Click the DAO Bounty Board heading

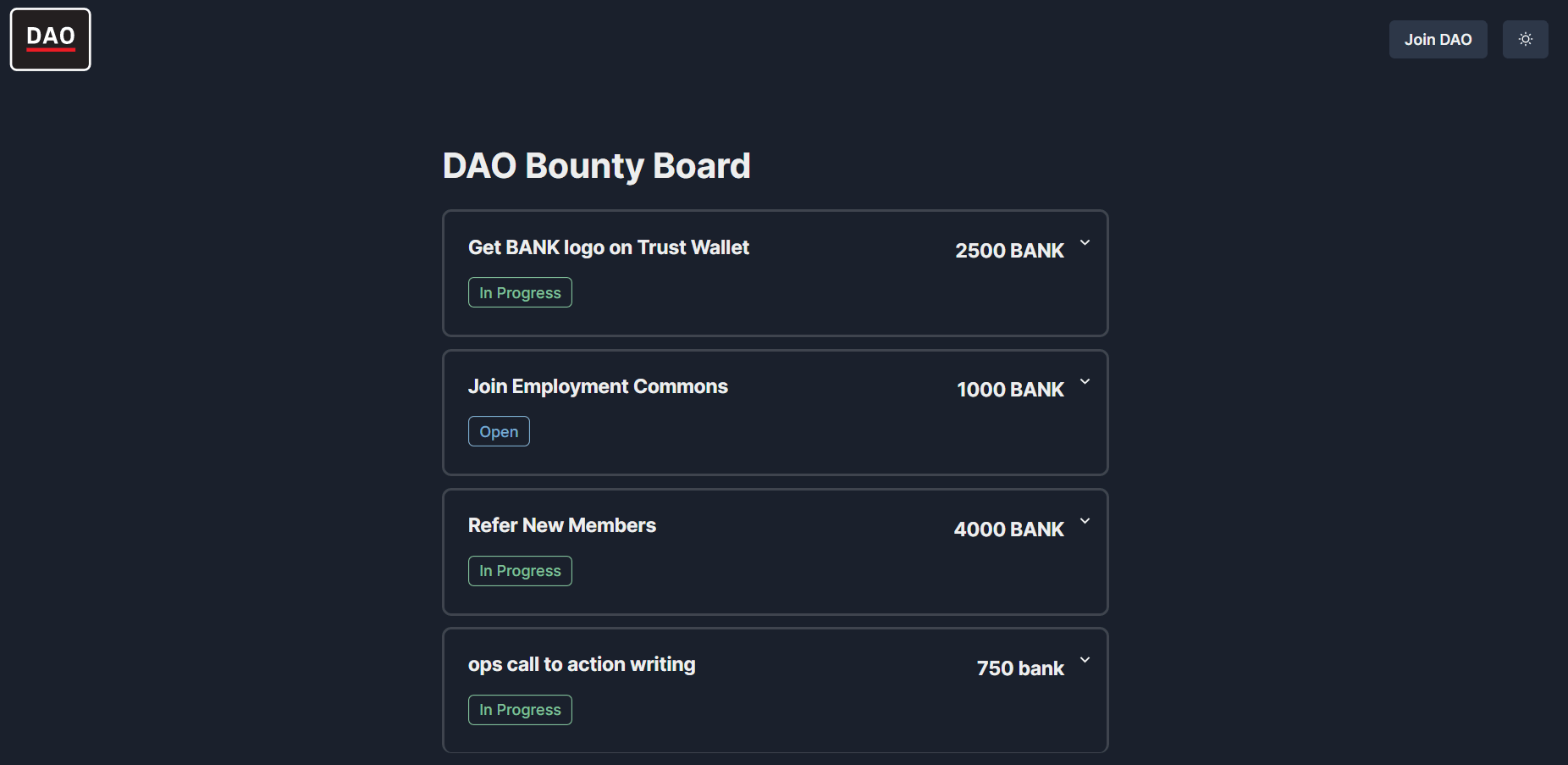pyautogui.click(x=596, y=166)
